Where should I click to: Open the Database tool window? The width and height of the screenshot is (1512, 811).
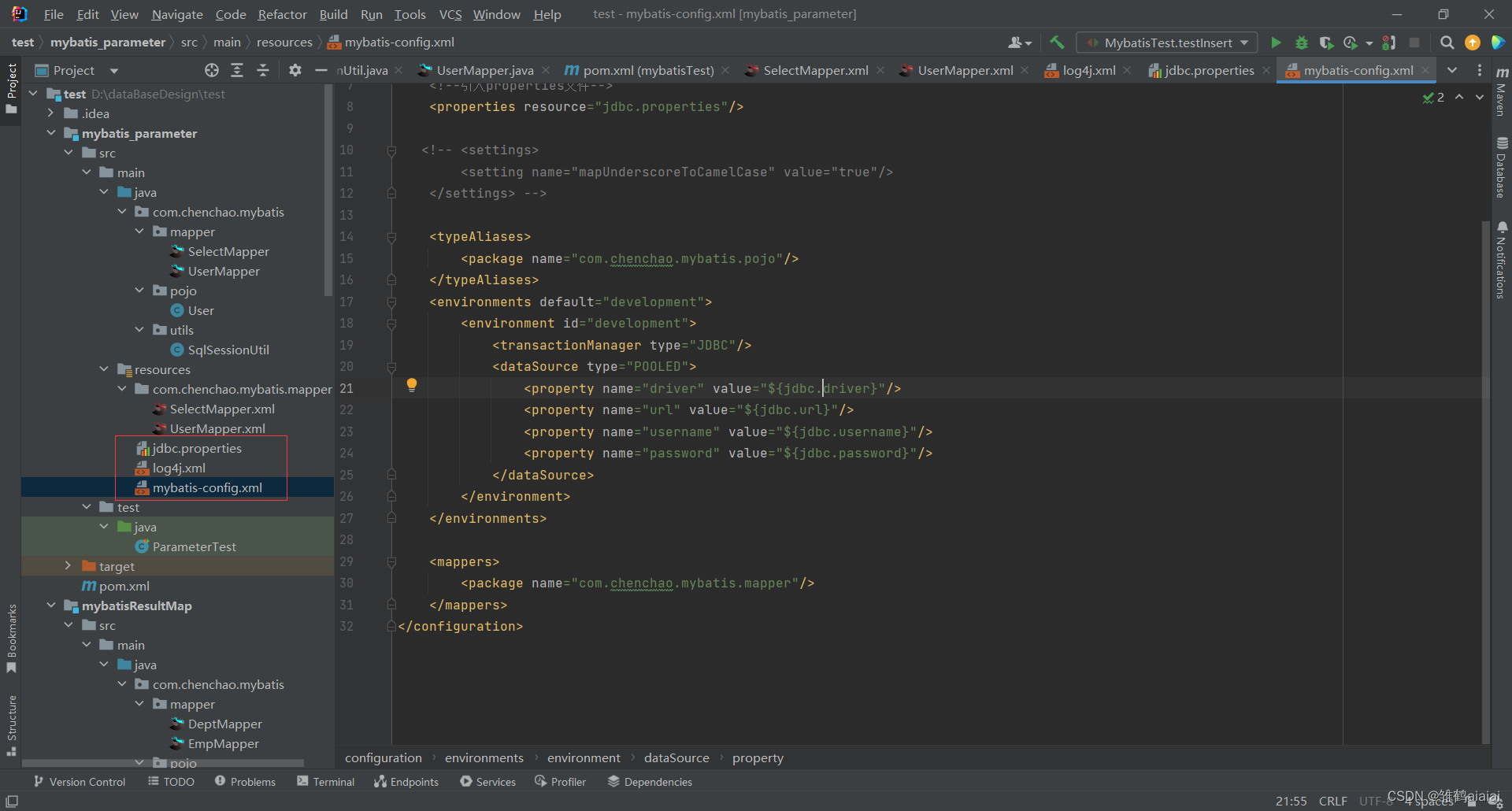[1502, 167]
